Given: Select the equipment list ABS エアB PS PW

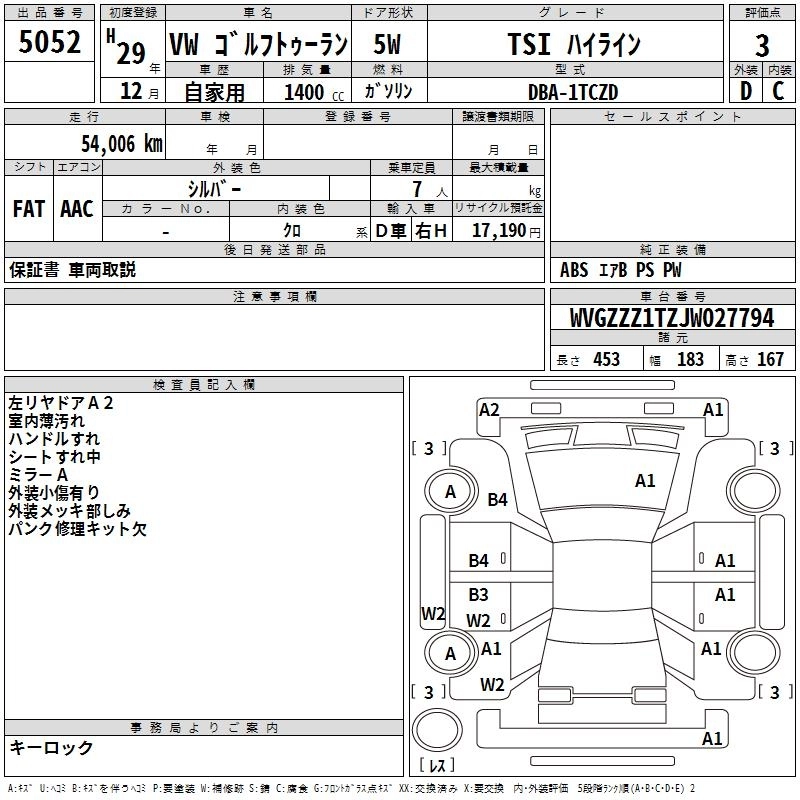Looking at the screenshot, I should click(x=620, y=270).
